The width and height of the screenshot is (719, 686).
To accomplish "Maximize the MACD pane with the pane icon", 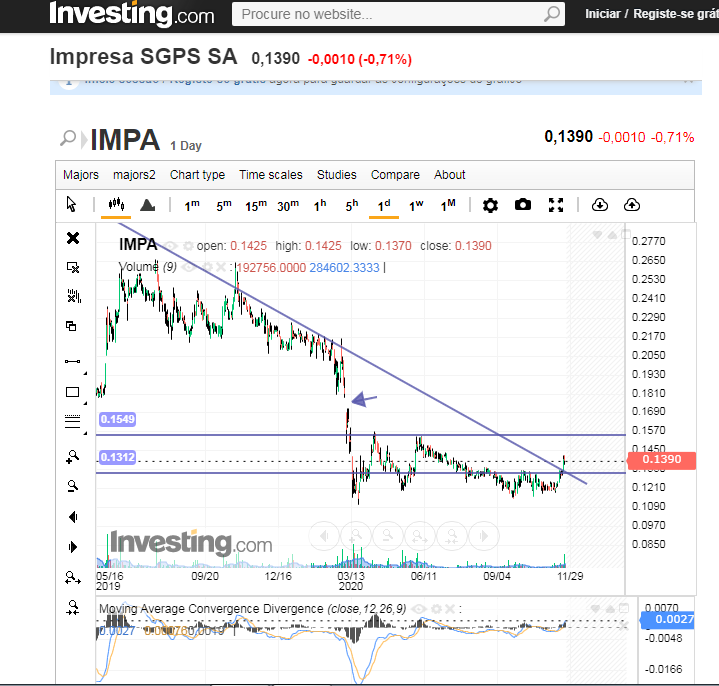I will click(624, 609).
